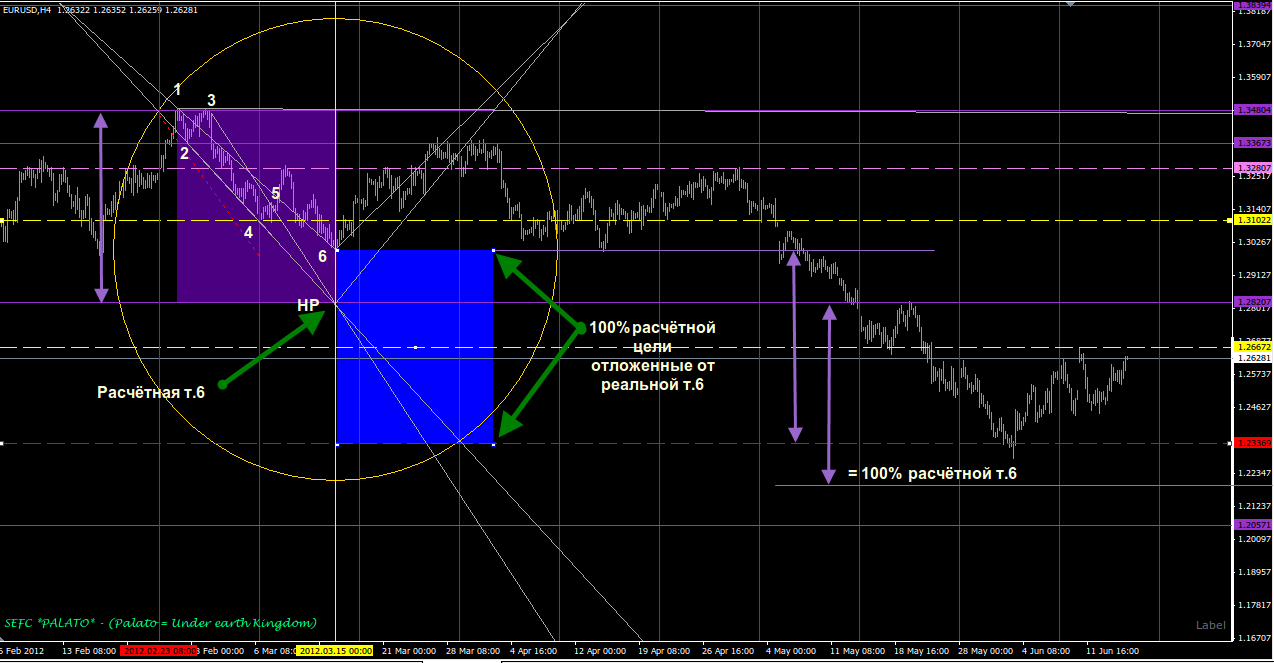Click the red 1.23369 price label
The image size is (1274, 663).
tap(1253, 443)
